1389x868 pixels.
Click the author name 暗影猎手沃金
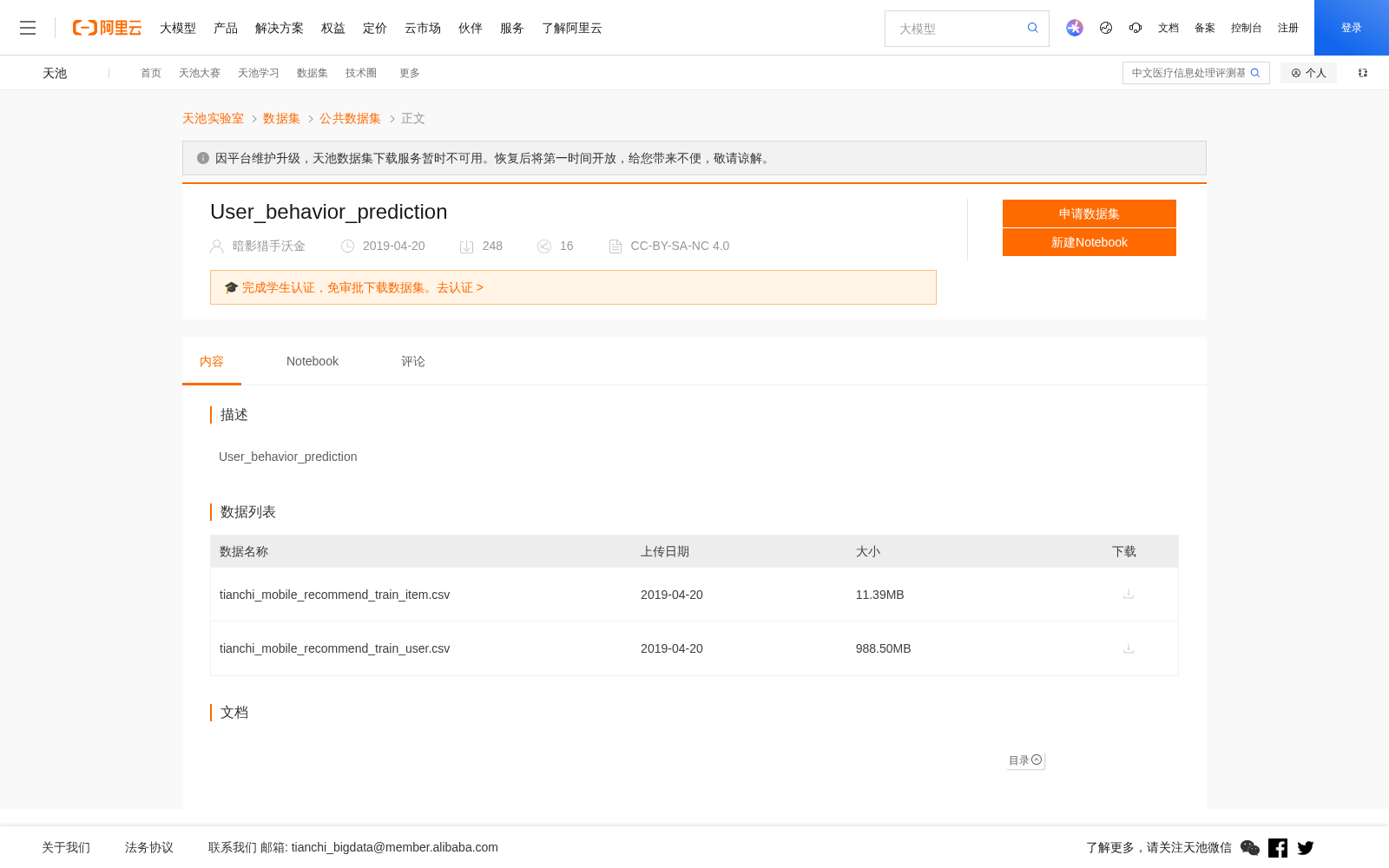point(269,246)
